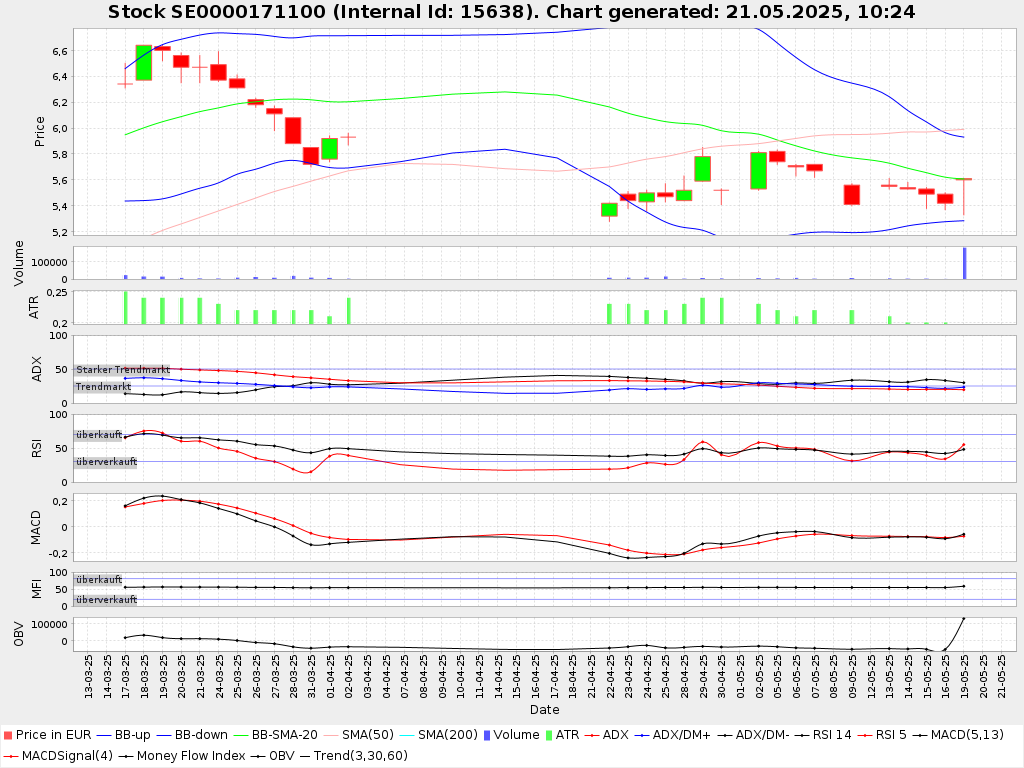Screen dimensions: 1024x768
Task: Click the red candlestick on 09-05-25
Action: pyautogui.click(x=852, y=195)
